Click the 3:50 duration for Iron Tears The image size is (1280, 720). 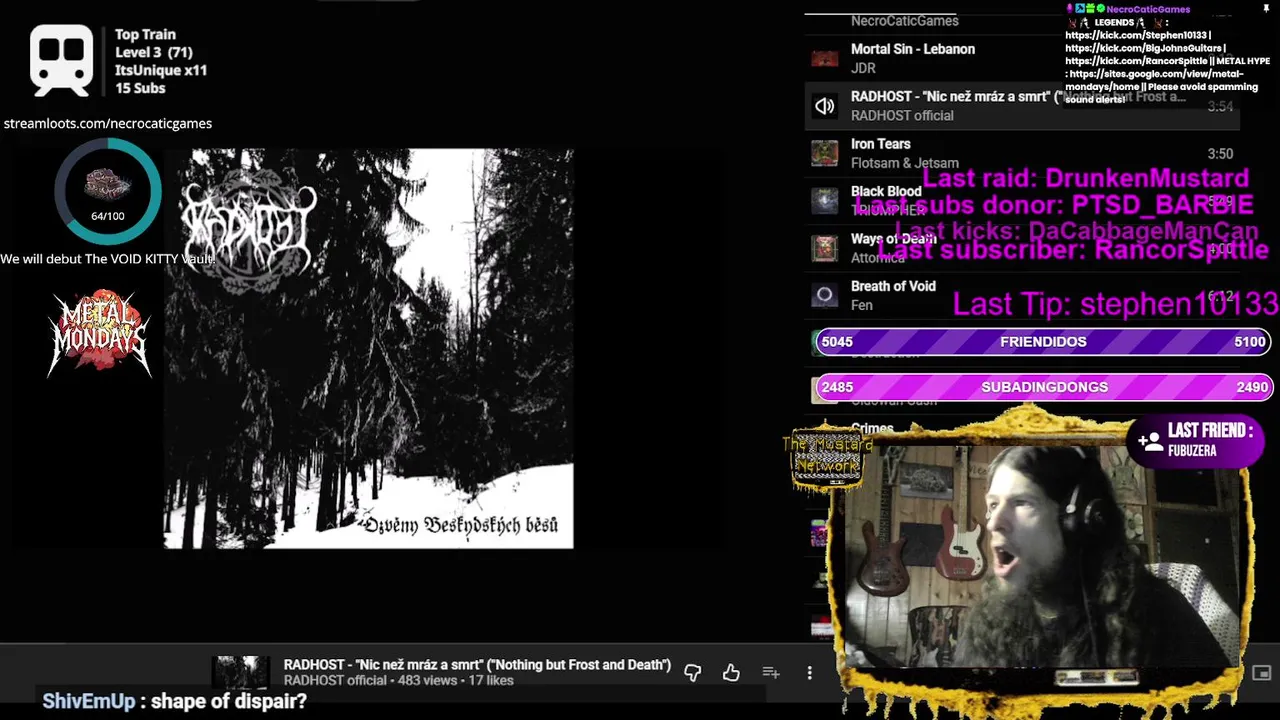(1220, 154)
